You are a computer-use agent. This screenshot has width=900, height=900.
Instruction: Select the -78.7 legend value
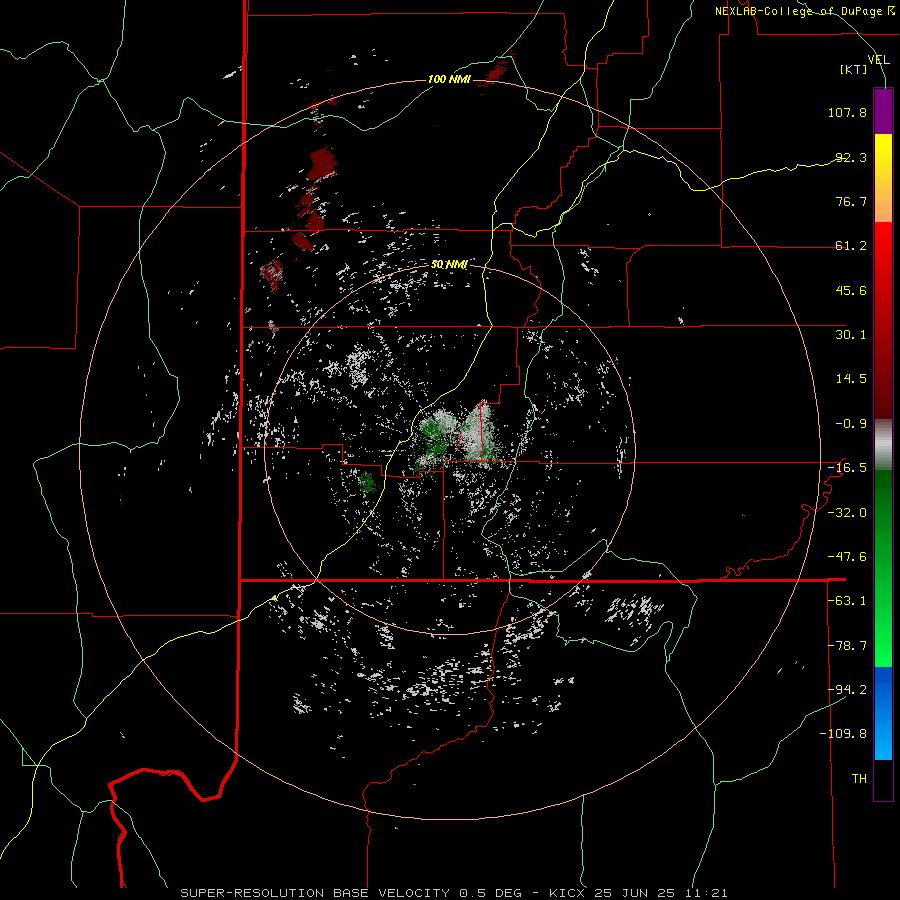click(847, 646)
